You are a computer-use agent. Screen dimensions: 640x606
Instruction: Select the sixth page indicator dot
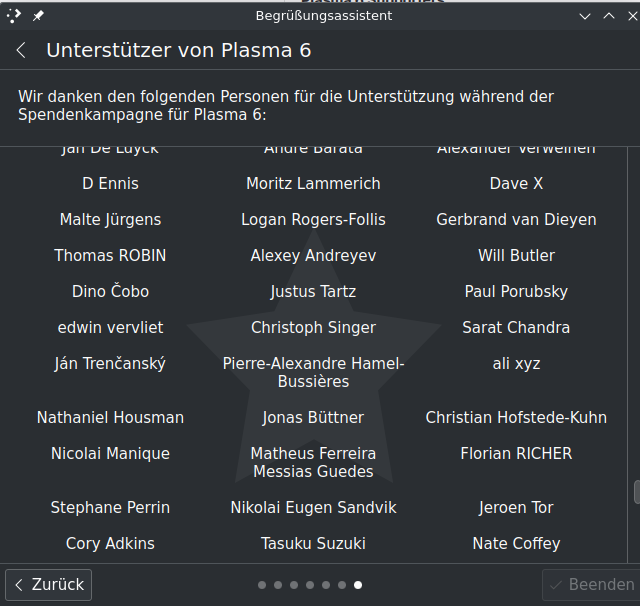tap(342, 585)
